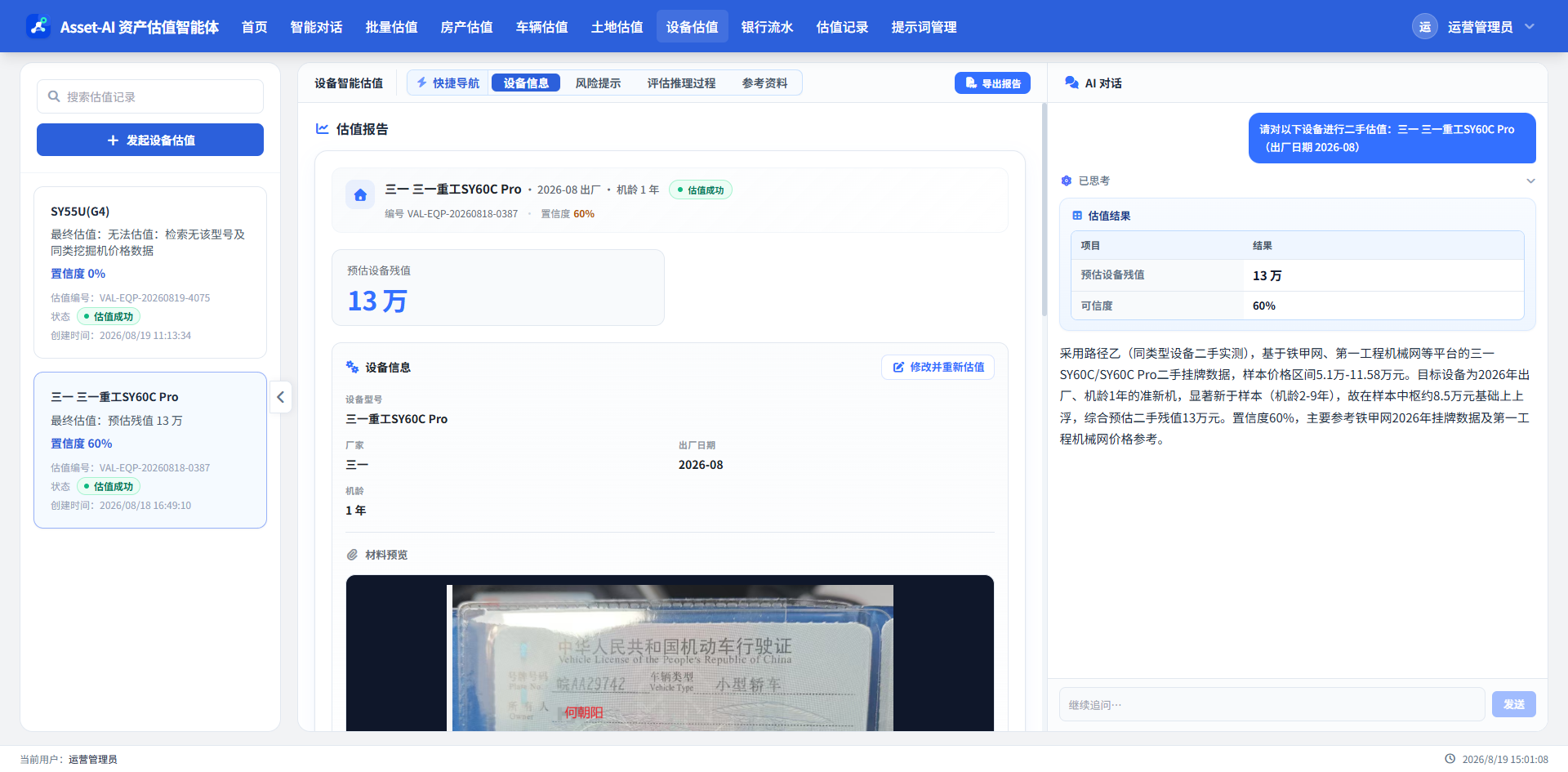This screenshot has width=1568, height=772.
Task: View 估值记录
Action: tap(842, 27)
